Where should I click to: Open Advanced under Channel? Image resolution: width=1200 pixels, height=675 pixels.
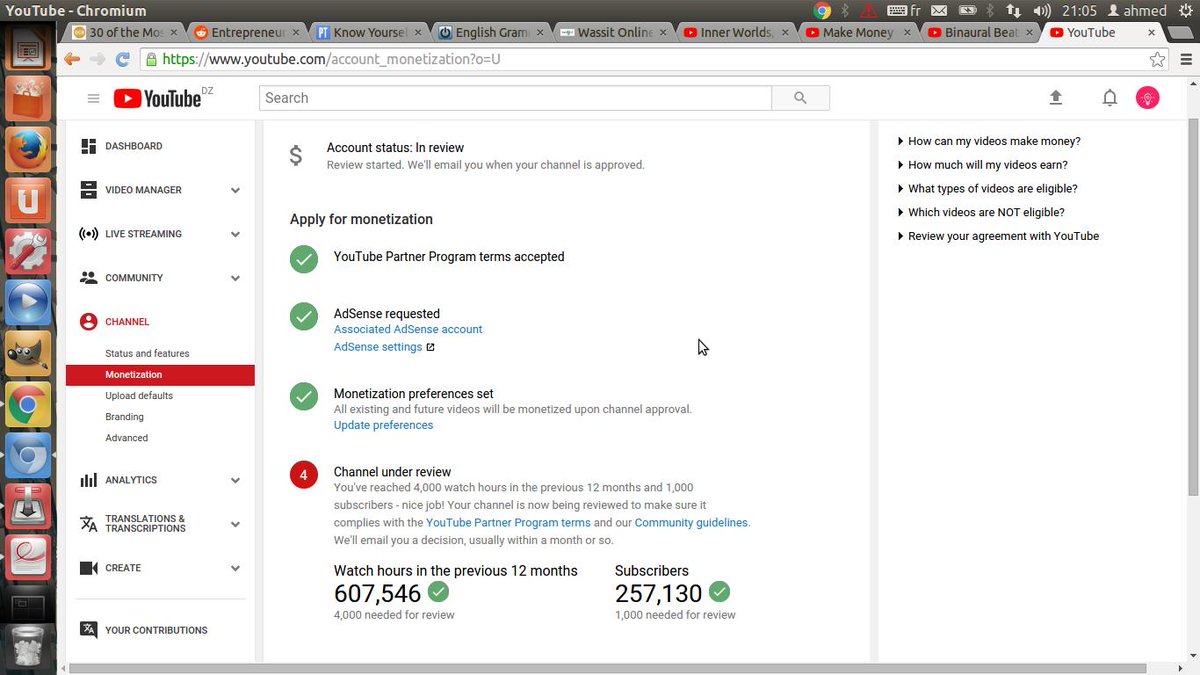[126, 438]
